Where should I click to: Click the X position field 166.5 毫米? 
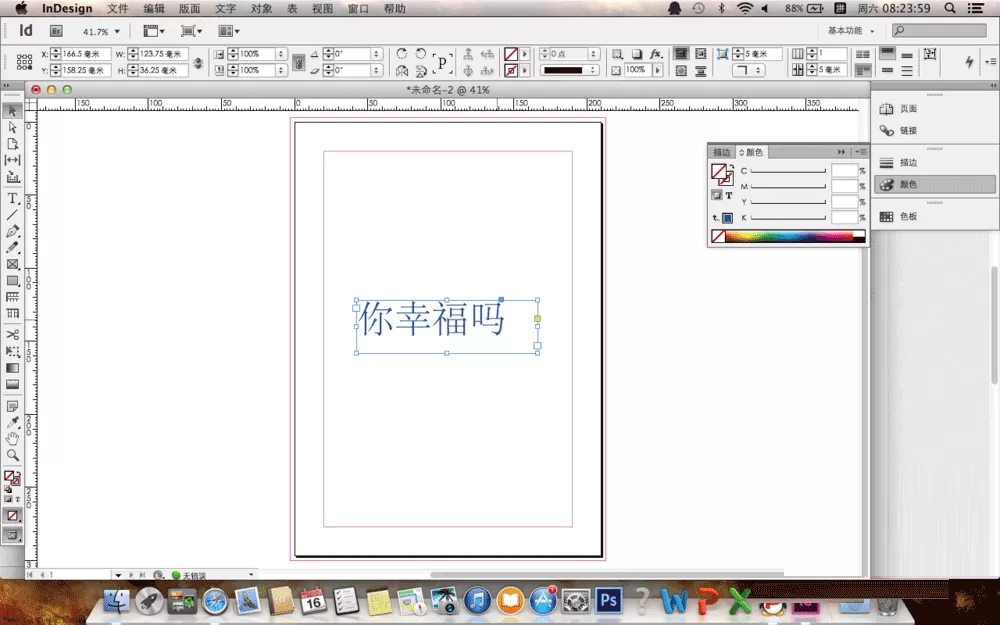click(86, 54)
